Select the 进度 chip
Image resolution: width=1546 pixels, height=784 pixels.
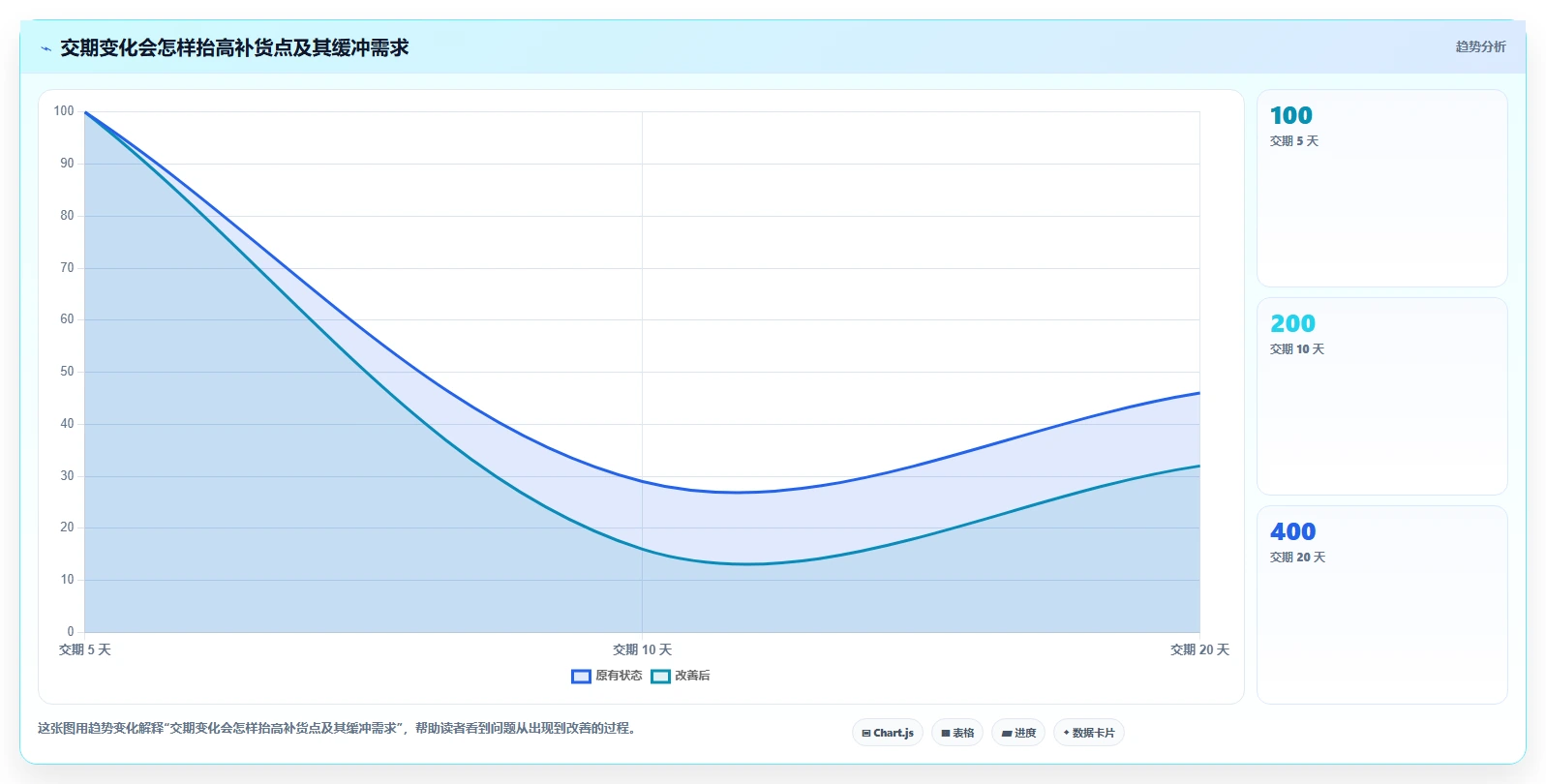point(1018,733)
